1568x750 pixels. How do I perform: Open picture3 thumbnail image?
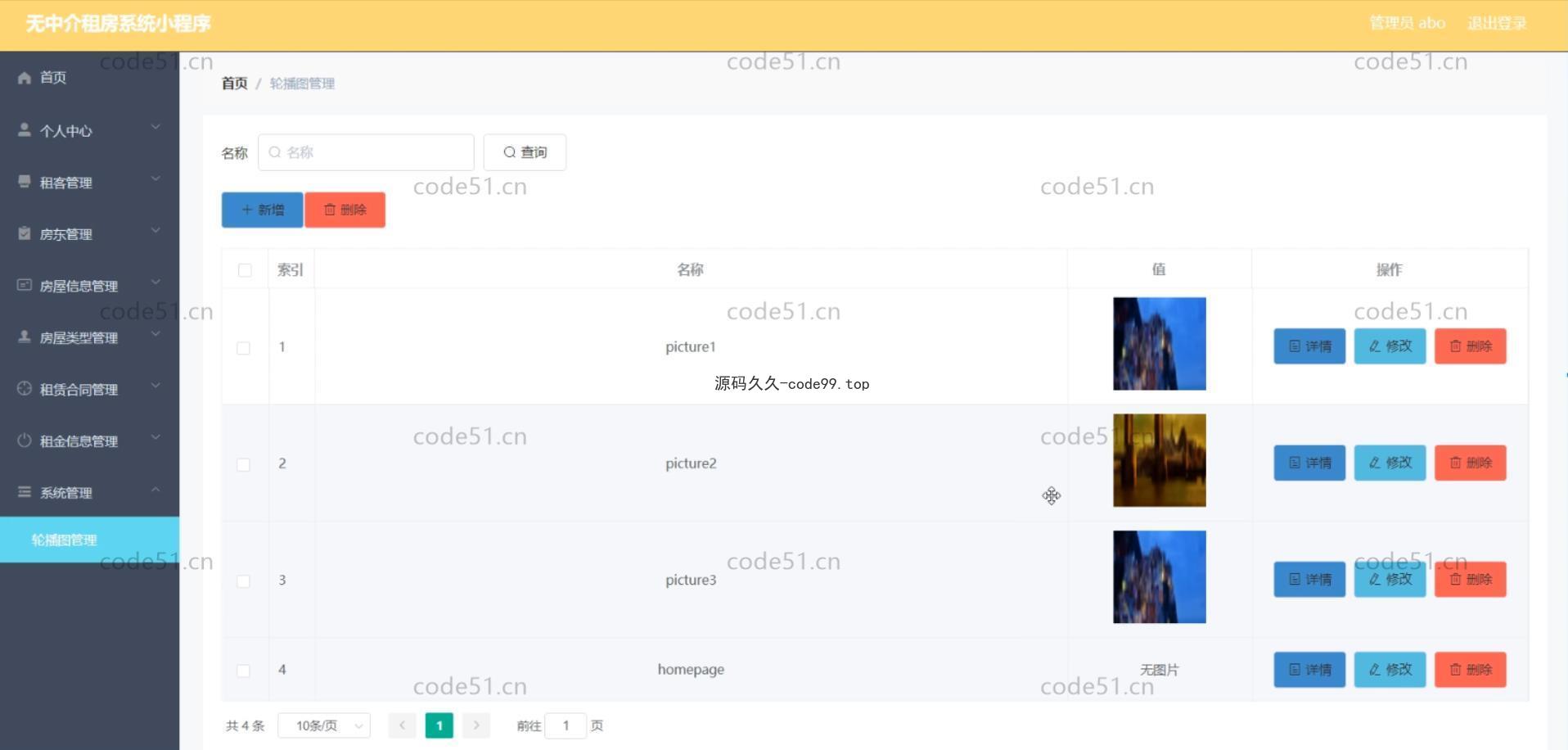(x=1159, y=576)
